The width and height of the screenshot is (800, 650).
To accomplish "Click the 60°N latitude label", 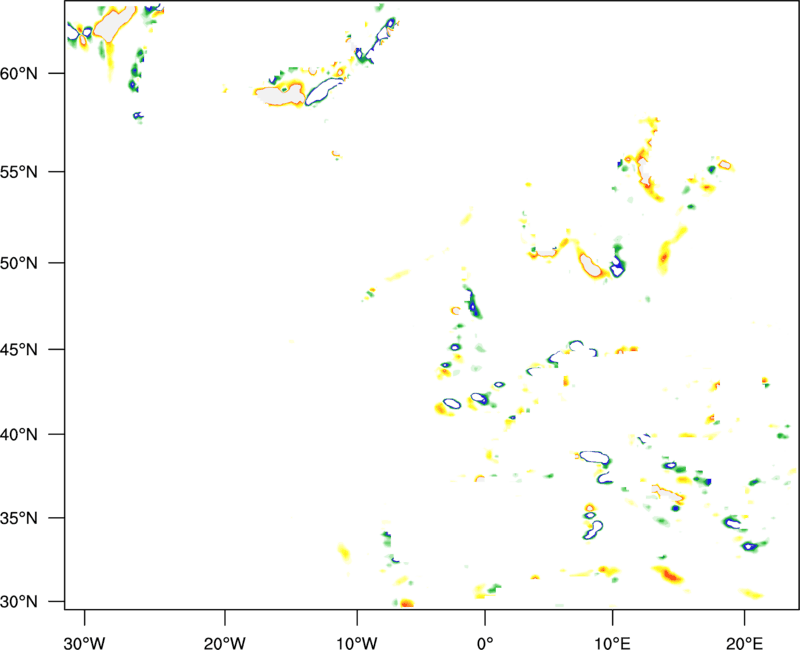I will pyautogui.click(x=19, y=73).
